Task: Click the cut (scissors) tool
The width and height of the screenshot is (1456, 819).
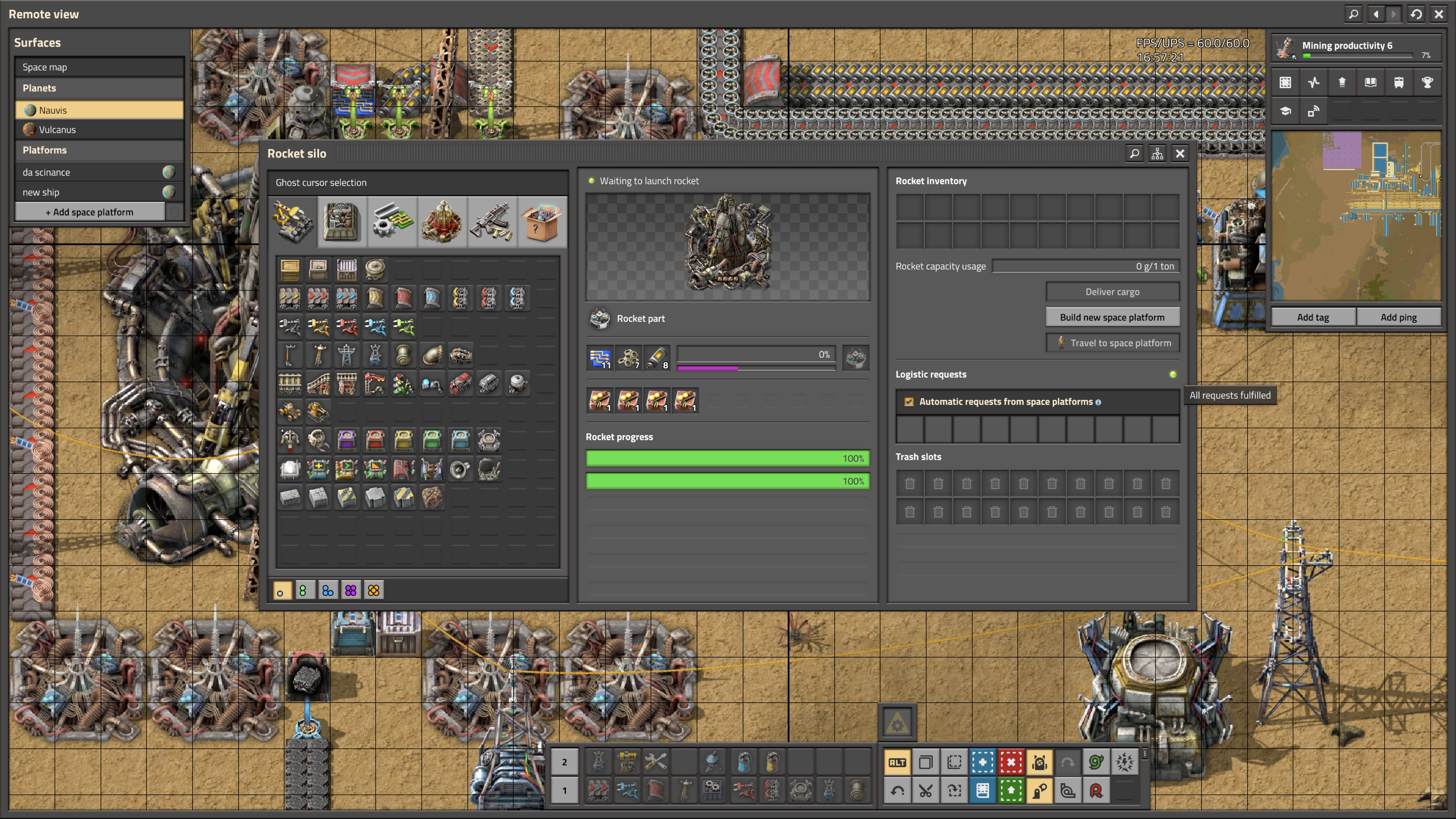Action: [926, 790]
